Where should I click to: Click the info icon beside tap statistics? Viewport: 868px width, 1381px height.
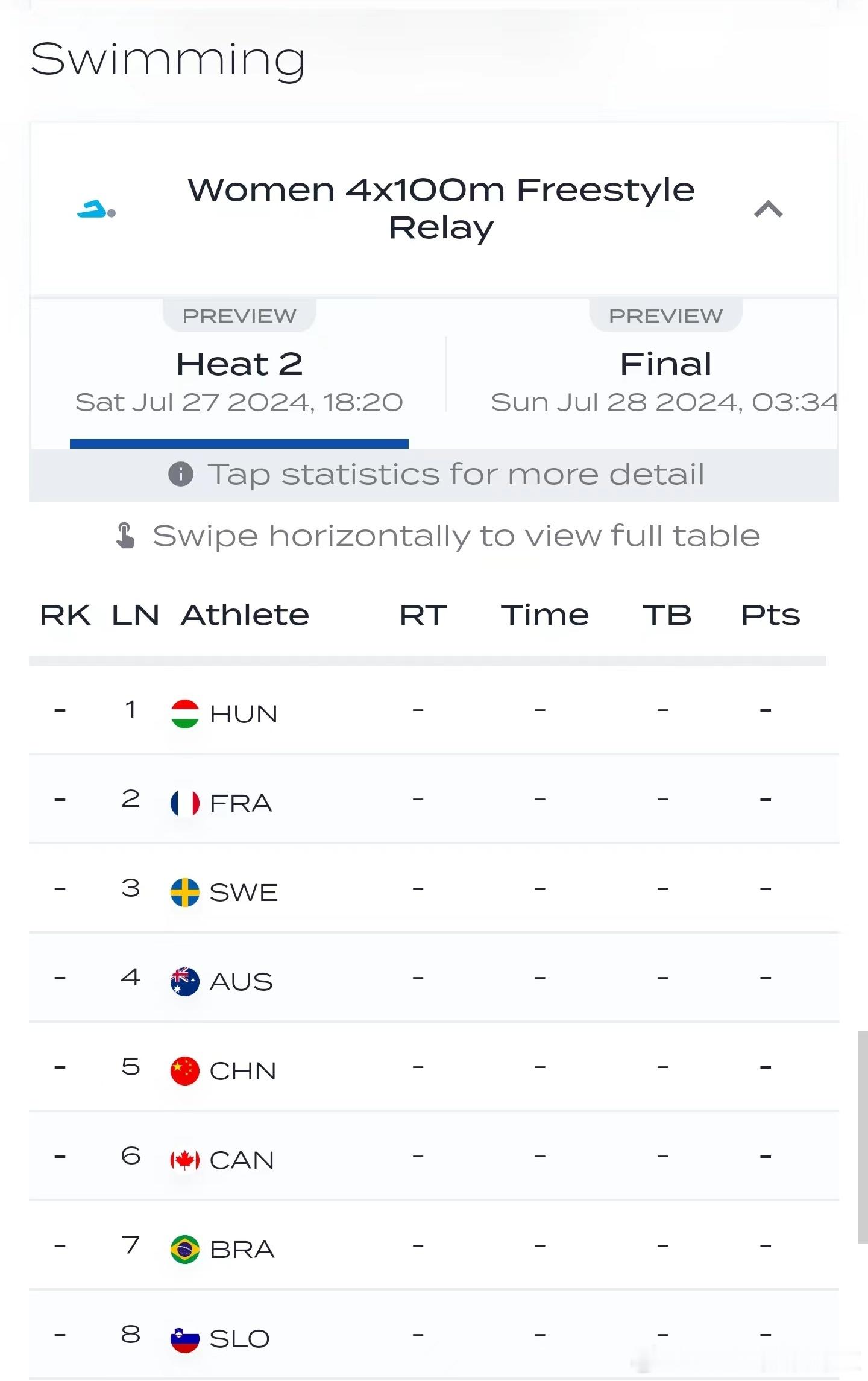181,474
